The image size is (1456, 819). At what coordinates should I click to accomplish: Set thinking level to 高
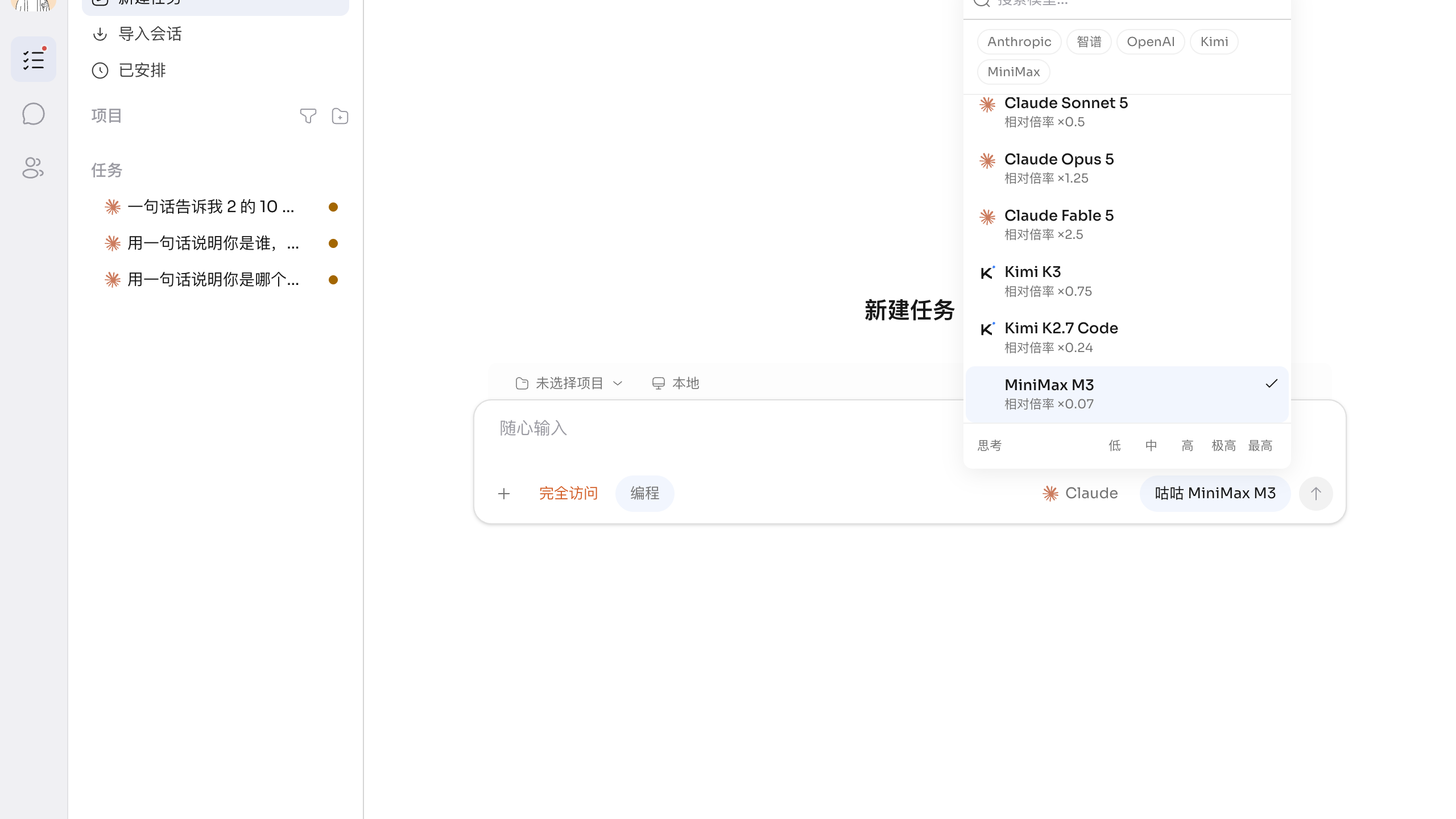[x=1188, y=446]
